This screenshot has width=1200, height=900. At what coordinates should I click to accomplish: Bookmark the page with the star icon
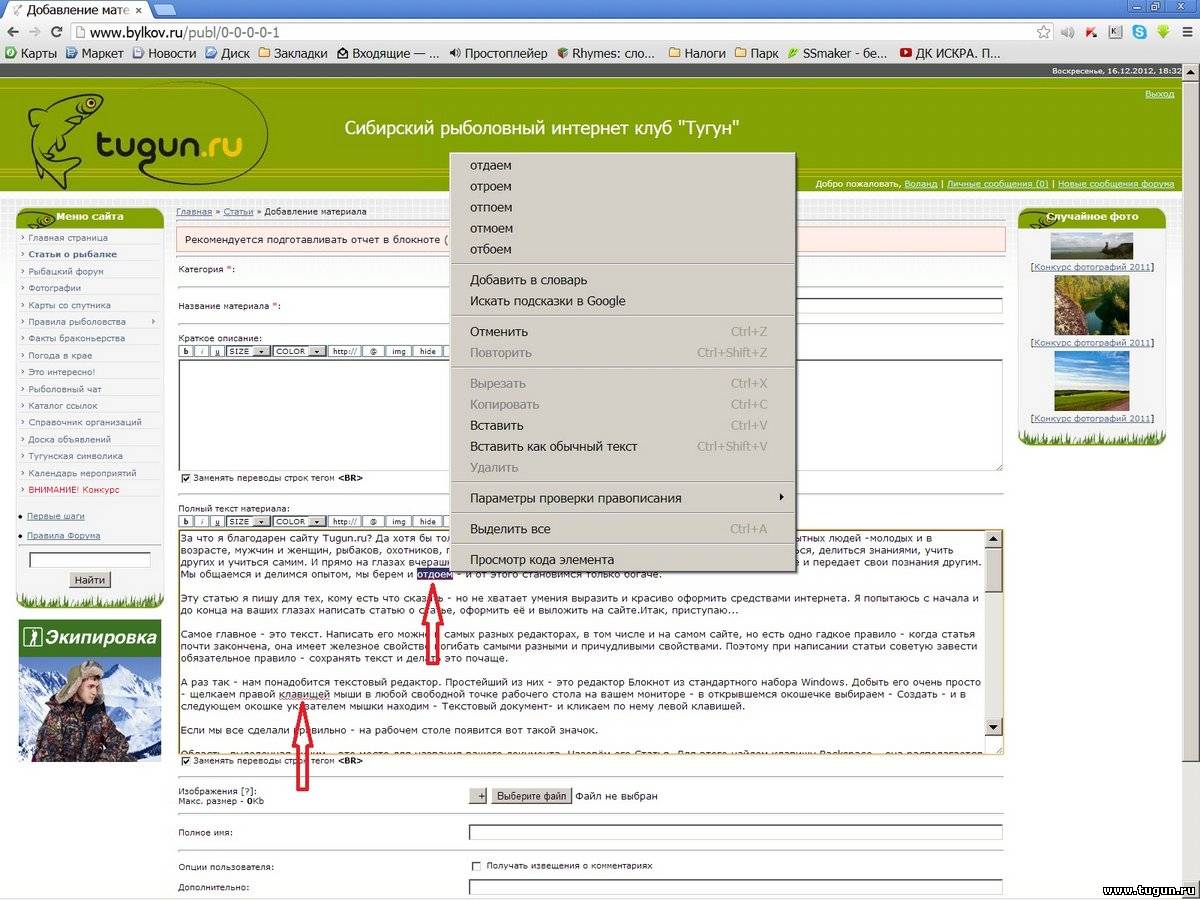(x=1044, y=32)
